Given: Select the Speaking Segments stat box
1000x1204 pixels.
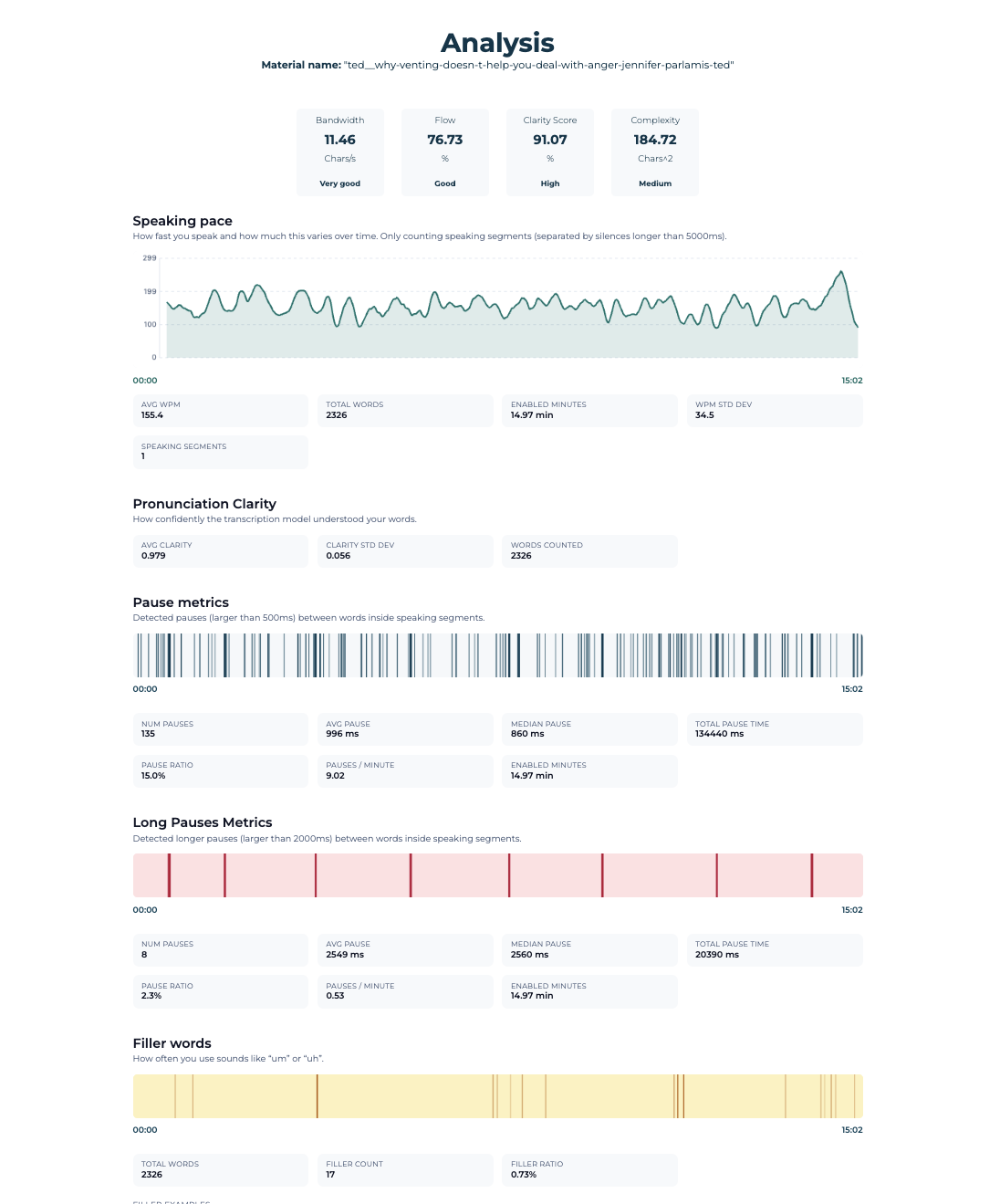Looking at the screenshot, I should tap(220, 452).
